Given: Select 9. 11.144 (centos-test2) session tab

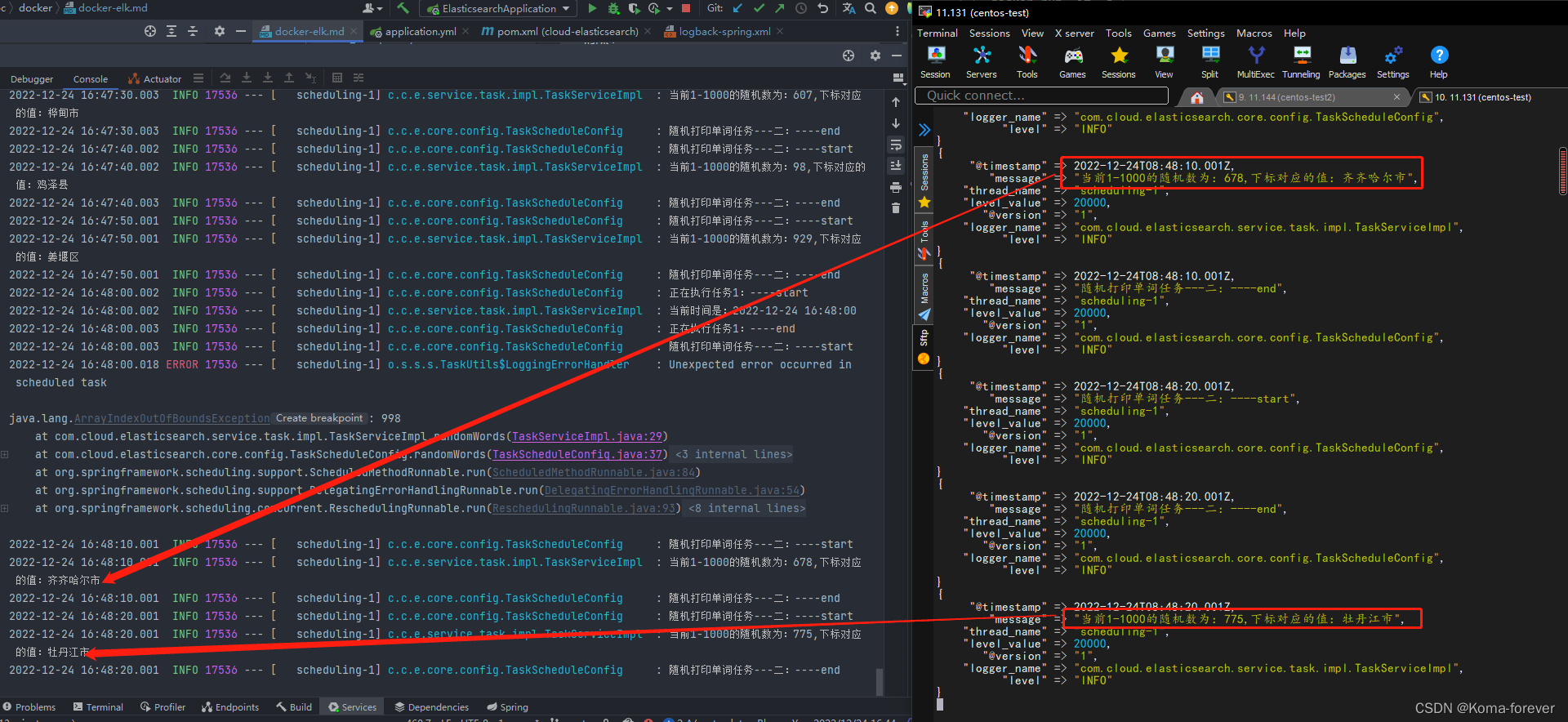Looking at the screenshot, I should coord(1312,97).
